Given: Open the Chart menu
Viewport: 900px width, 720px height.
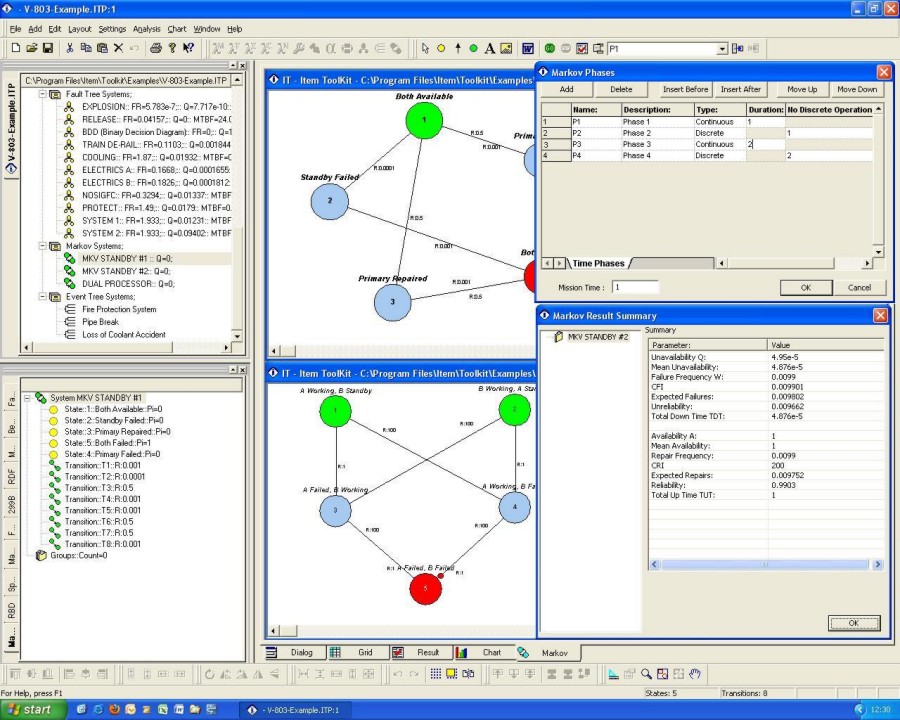Looking at the screenshot, I should click(177, 29).
